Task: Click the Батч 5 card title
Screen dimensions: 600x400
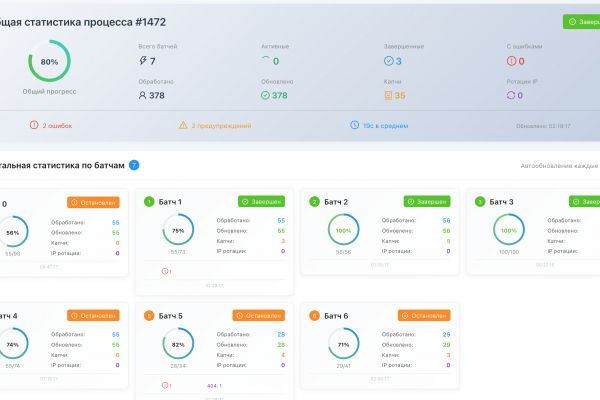Action: point(170,316)
